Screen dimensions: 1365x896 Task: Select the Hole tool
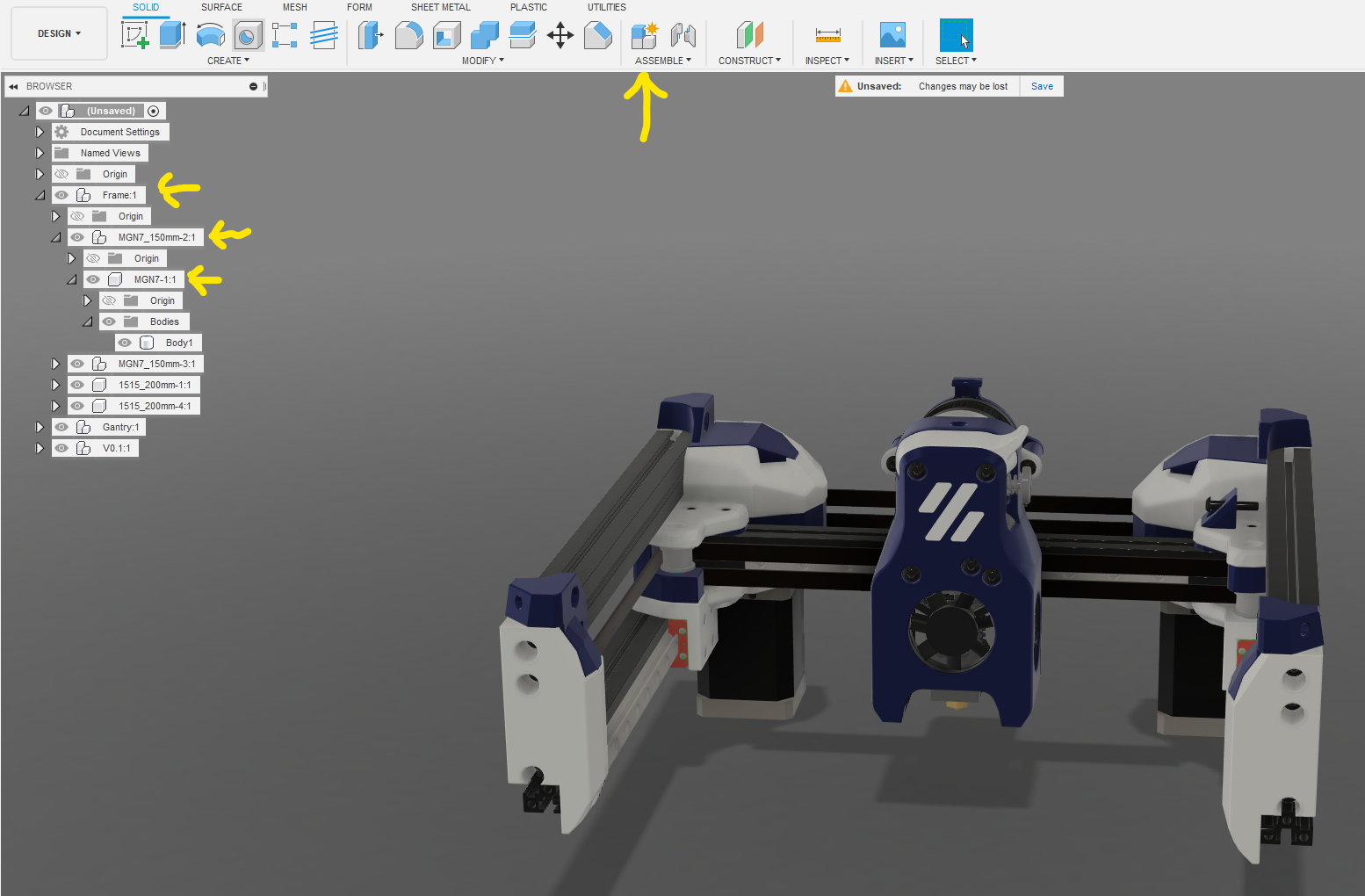tap(248, 35)
